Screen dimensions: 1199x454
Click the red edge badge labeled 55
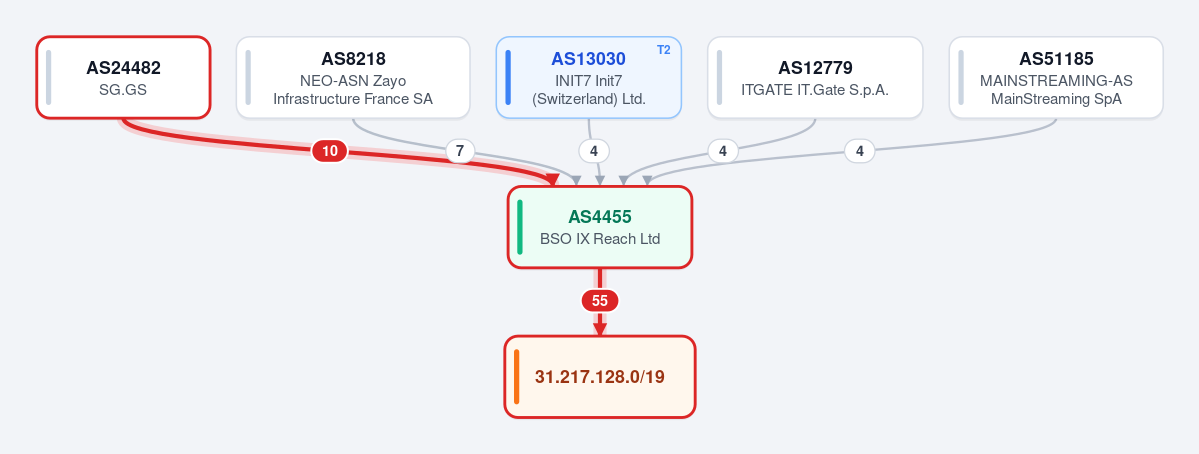click(600, 301)
